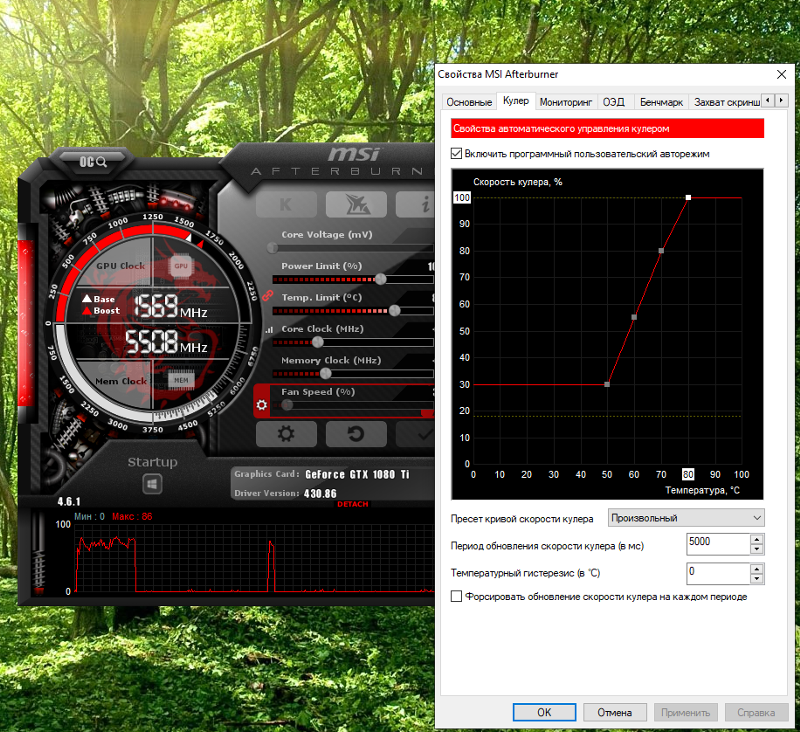Open the Захват скриншотов tab

coord(724,102)
